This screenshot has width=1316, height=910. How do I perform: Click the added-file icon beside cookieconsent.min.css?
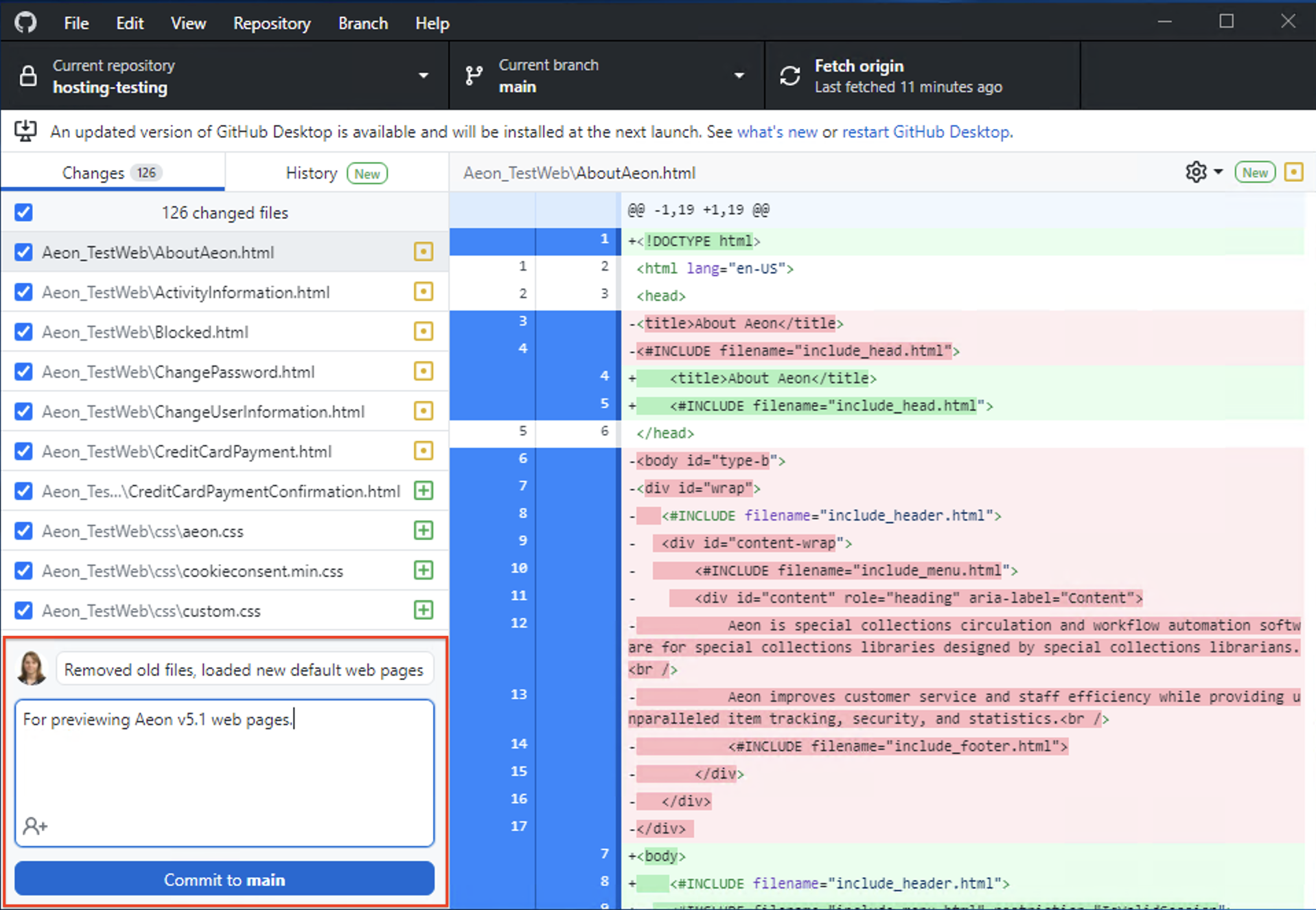pos(423,570)
